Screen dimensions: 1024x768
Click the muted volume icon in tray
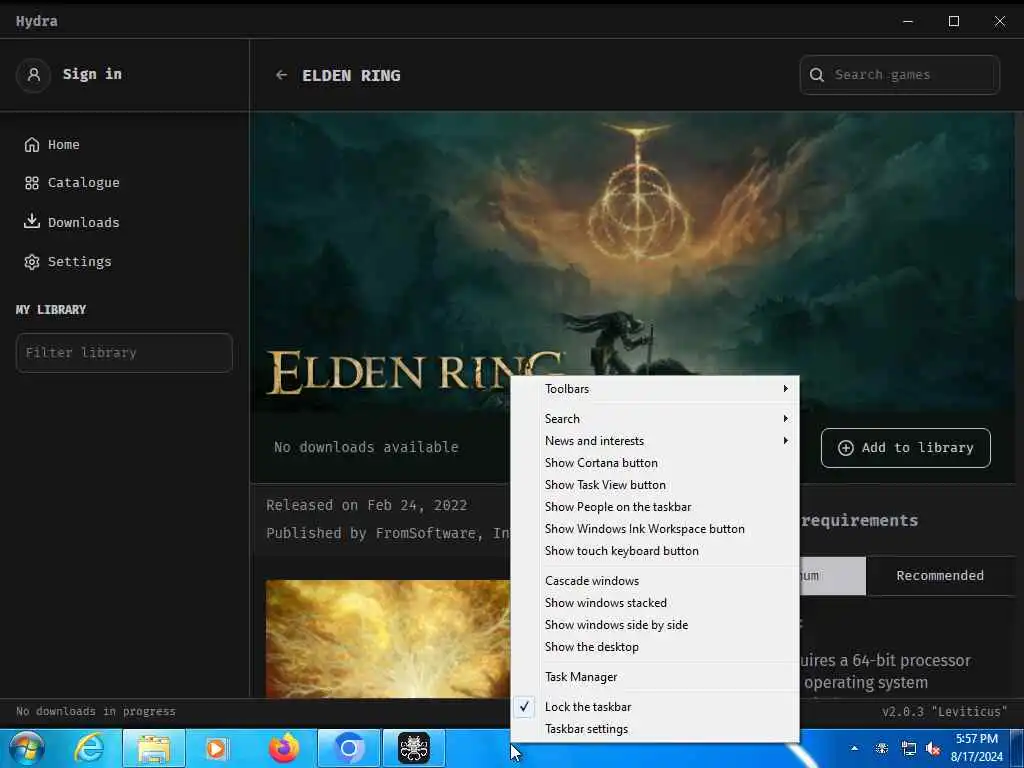click(x=933, y=748)
